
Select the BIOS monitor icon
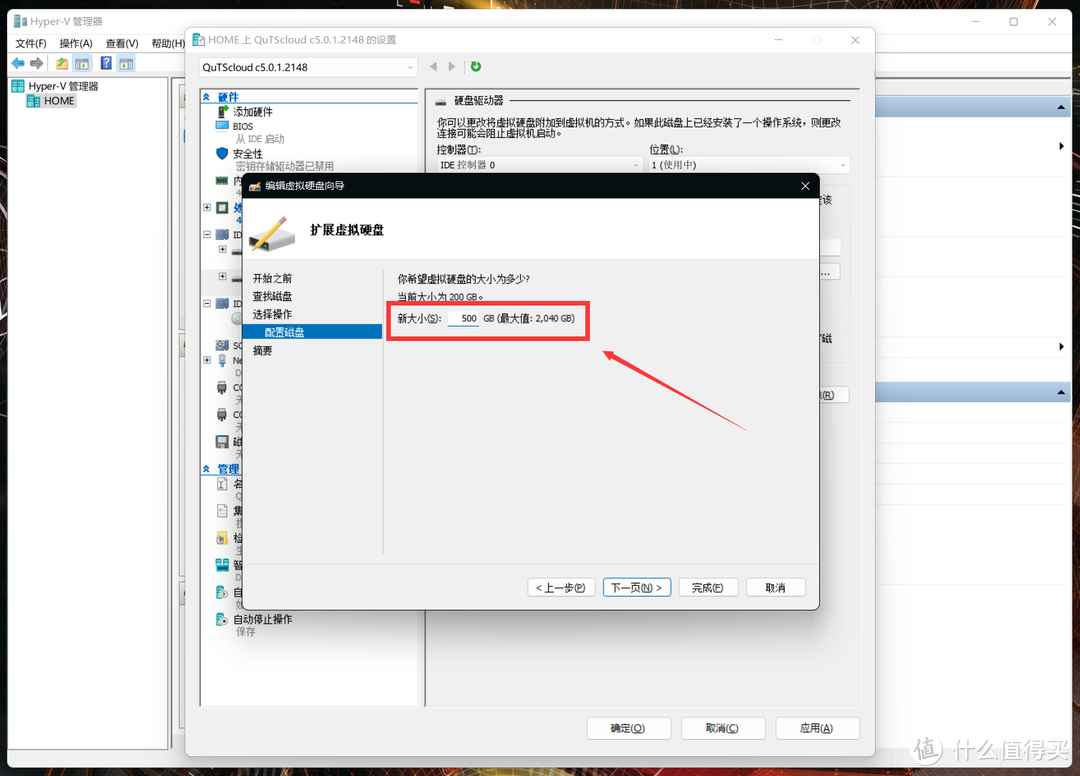222,126
